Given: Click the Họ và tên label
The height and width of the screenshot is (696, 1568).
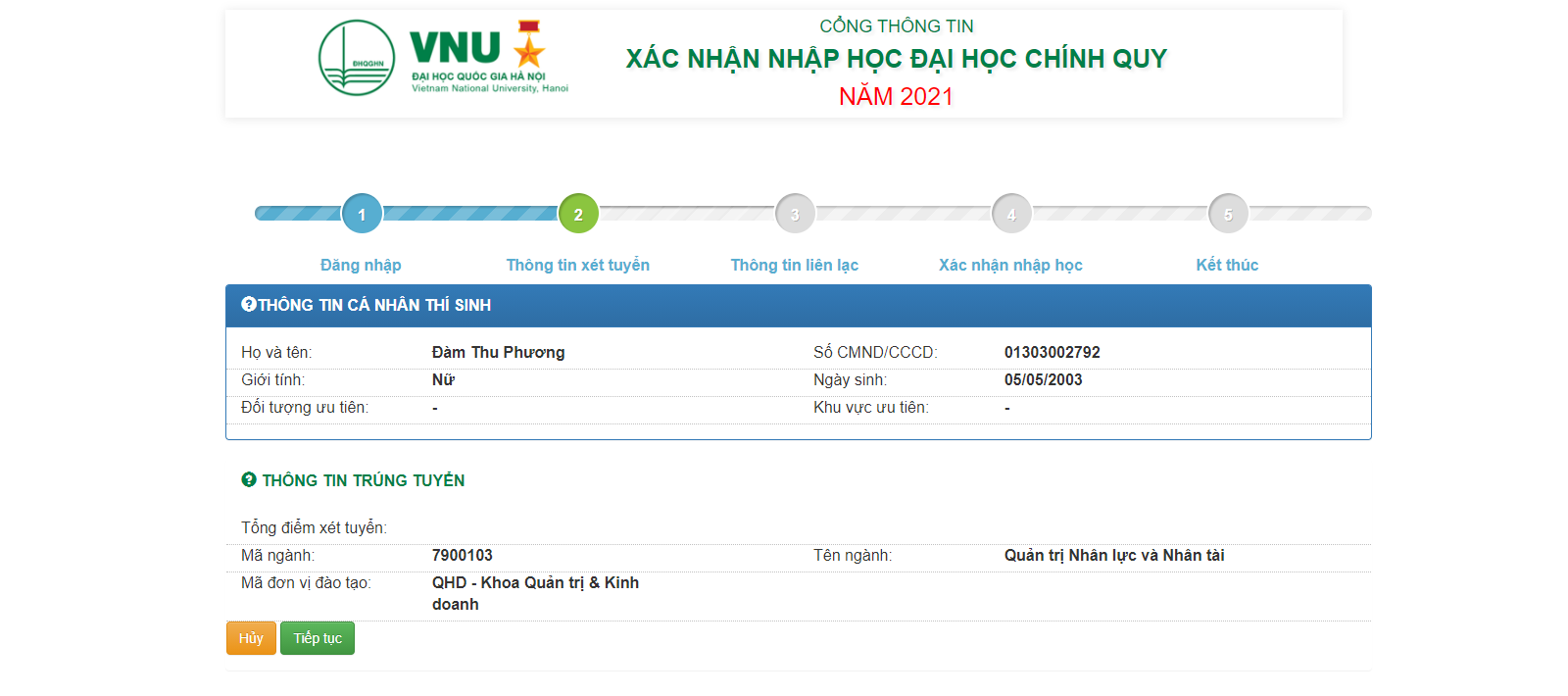Looking at the screenshot, I should coord(276,352).
